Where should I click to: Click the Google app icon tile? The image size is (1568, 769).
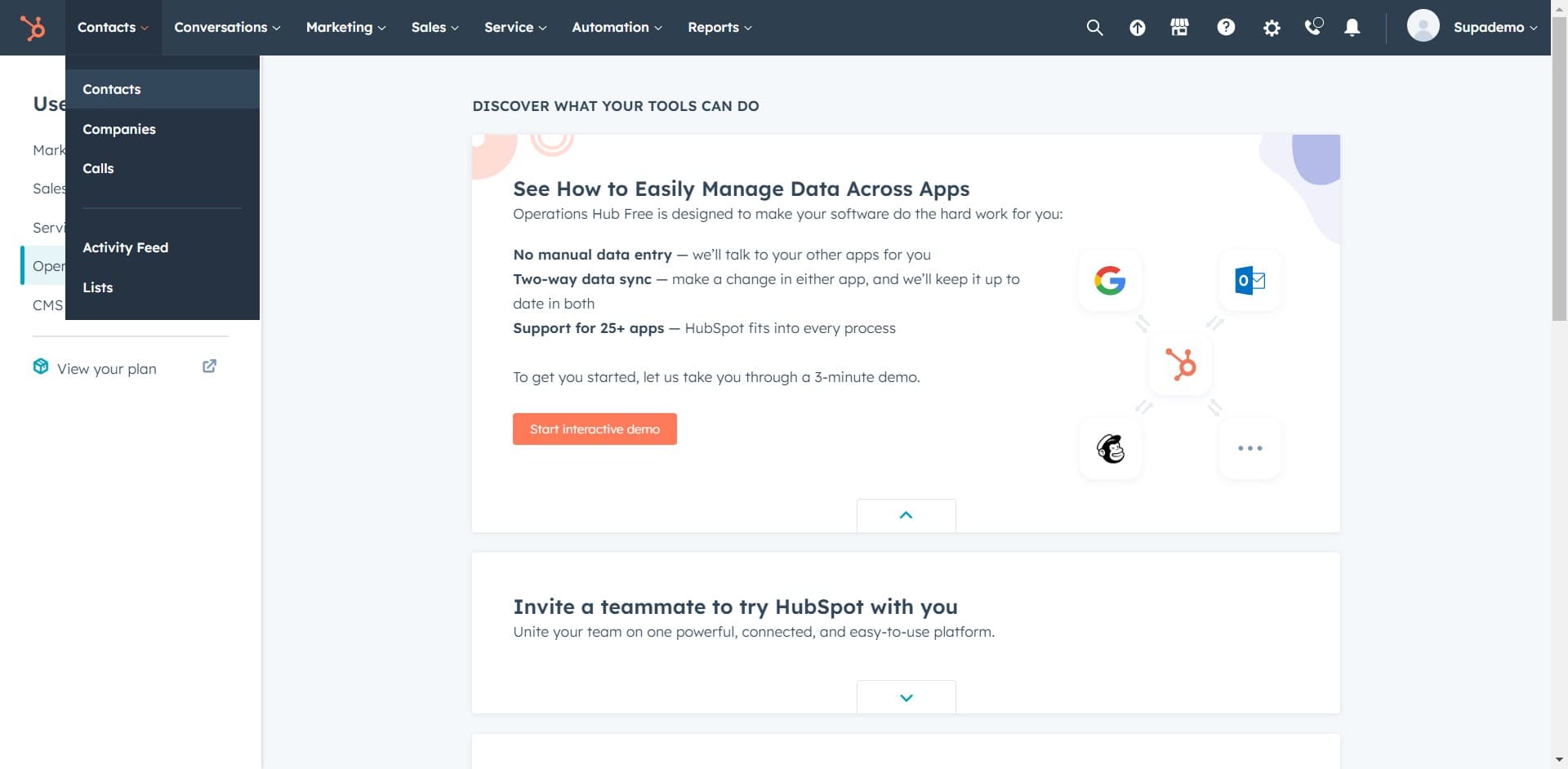pos(1110,281)
